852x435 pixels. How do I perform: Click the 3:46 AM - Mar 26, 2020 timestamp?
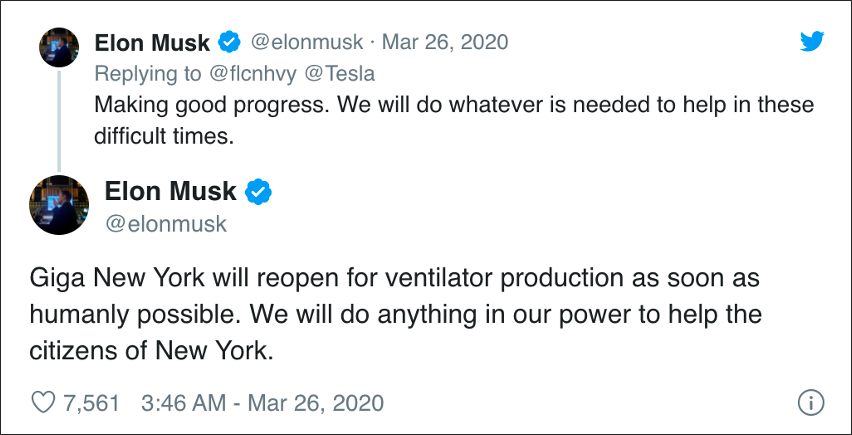[263, 403]
